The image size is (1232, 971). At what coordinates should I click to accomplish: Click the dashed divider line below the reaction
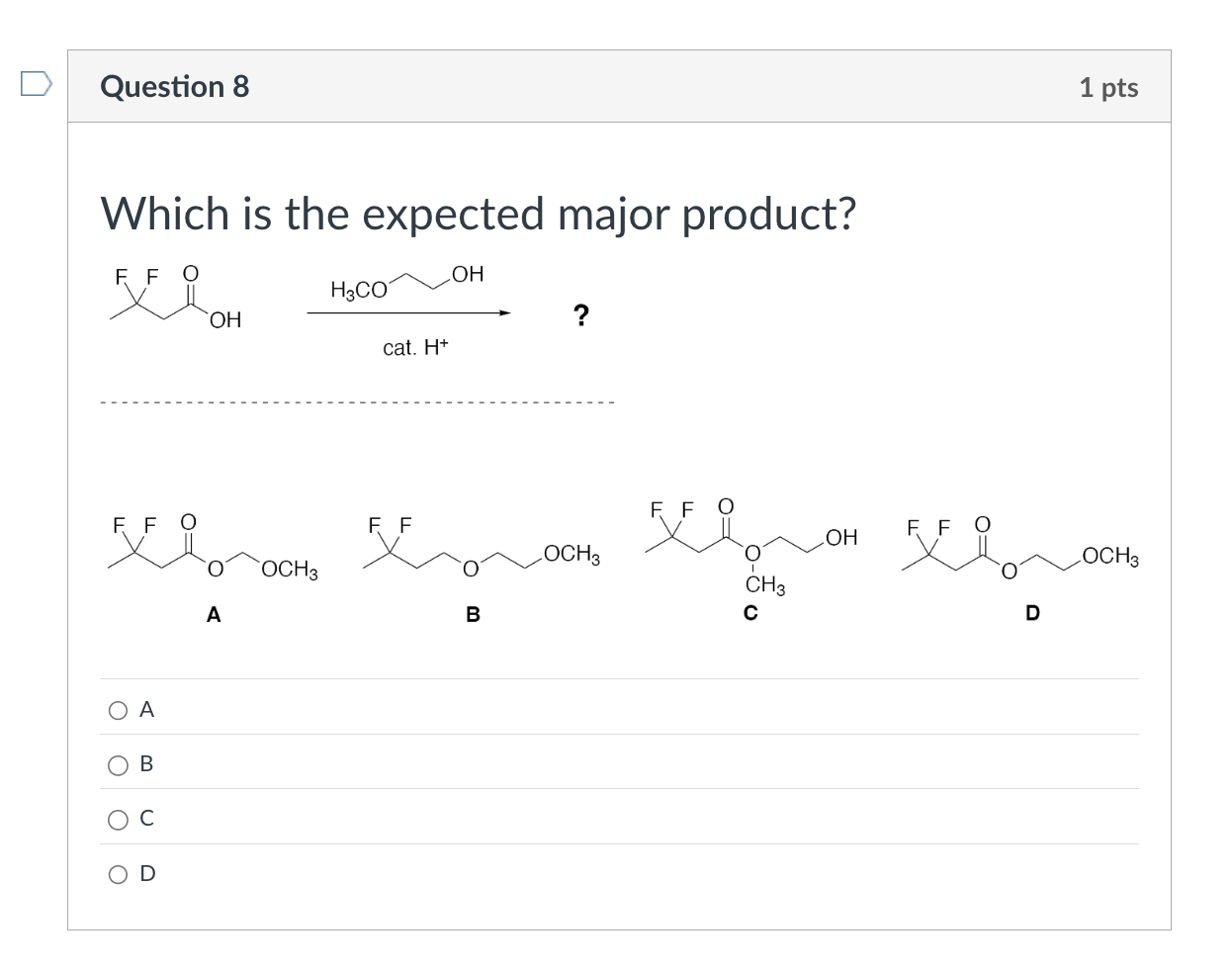tap(356, 402)
